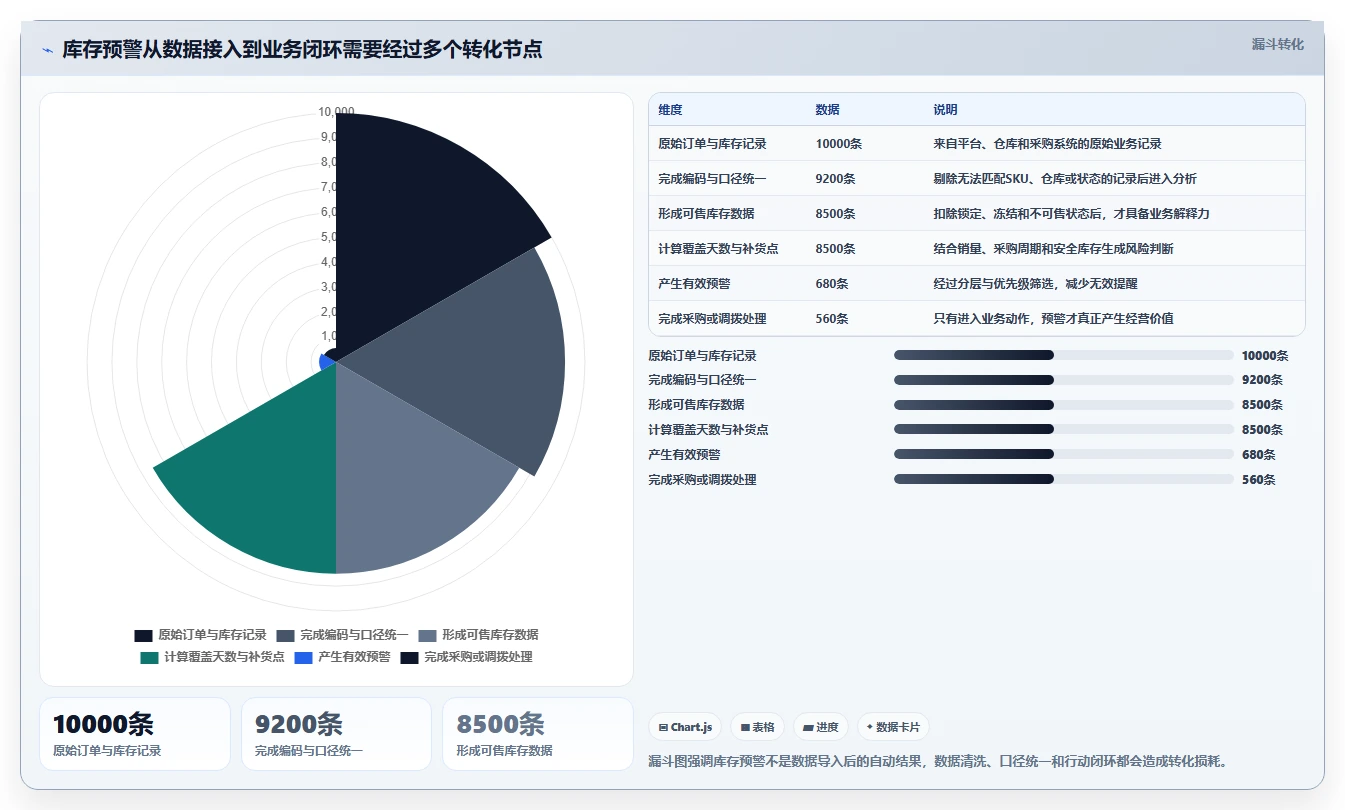This screenshot has width=1345, height=810.
Task: Click the description starting 经过分层与优先级筛选
Action: (x=1035, y=284)
